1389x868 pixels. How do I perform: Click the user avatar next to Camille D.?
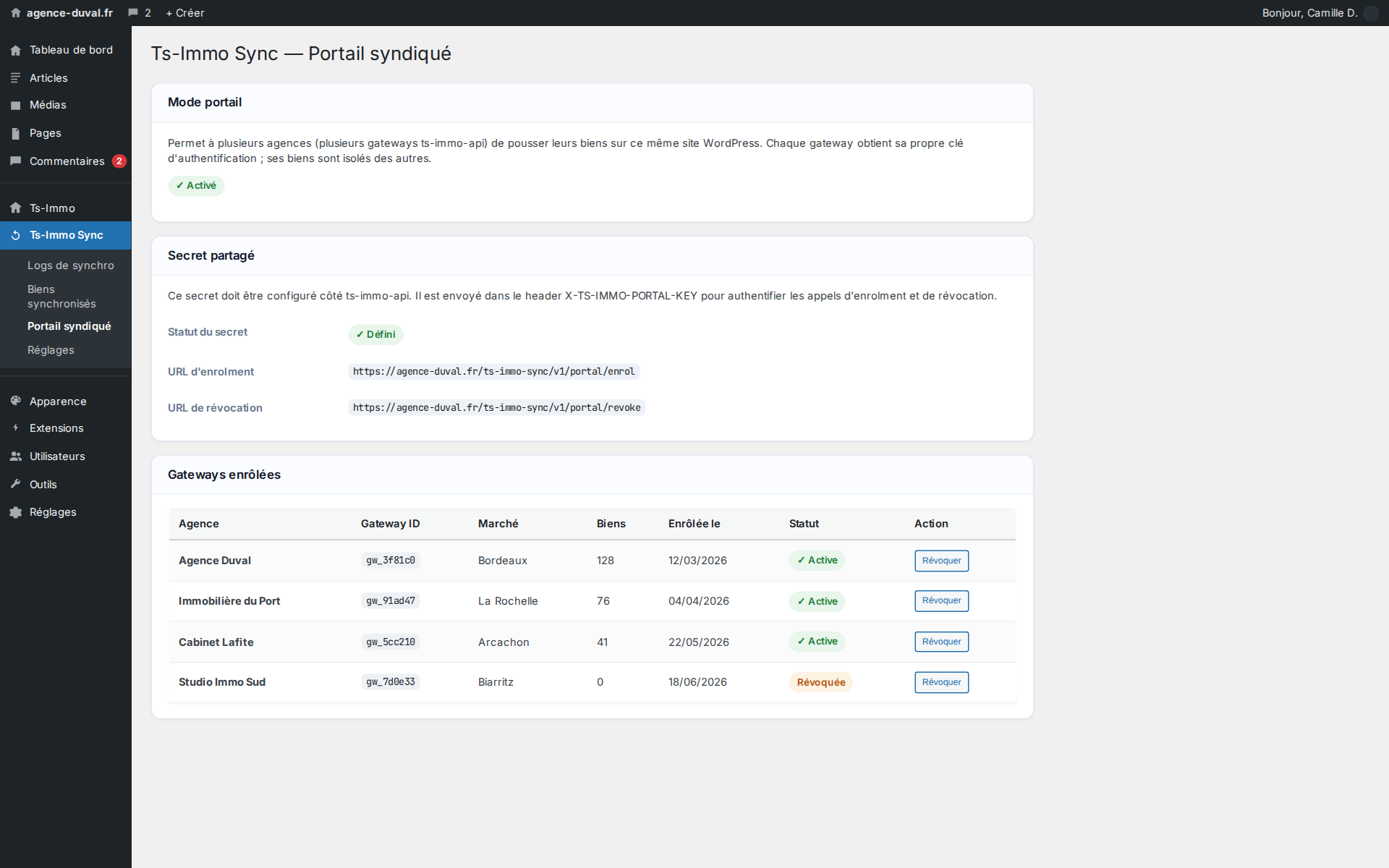(x=1371, y=13)
